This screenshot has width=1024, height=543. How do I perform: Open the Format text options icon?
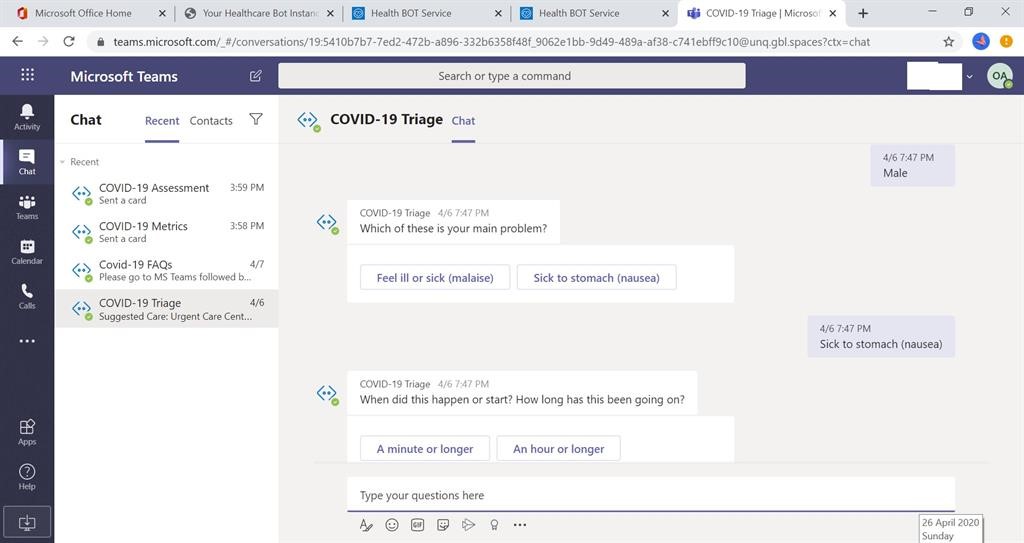[x=366, y=525]
